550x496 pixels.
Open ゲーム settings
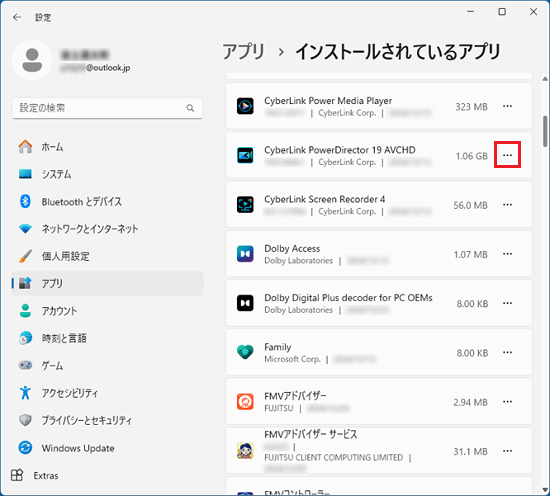107,366
